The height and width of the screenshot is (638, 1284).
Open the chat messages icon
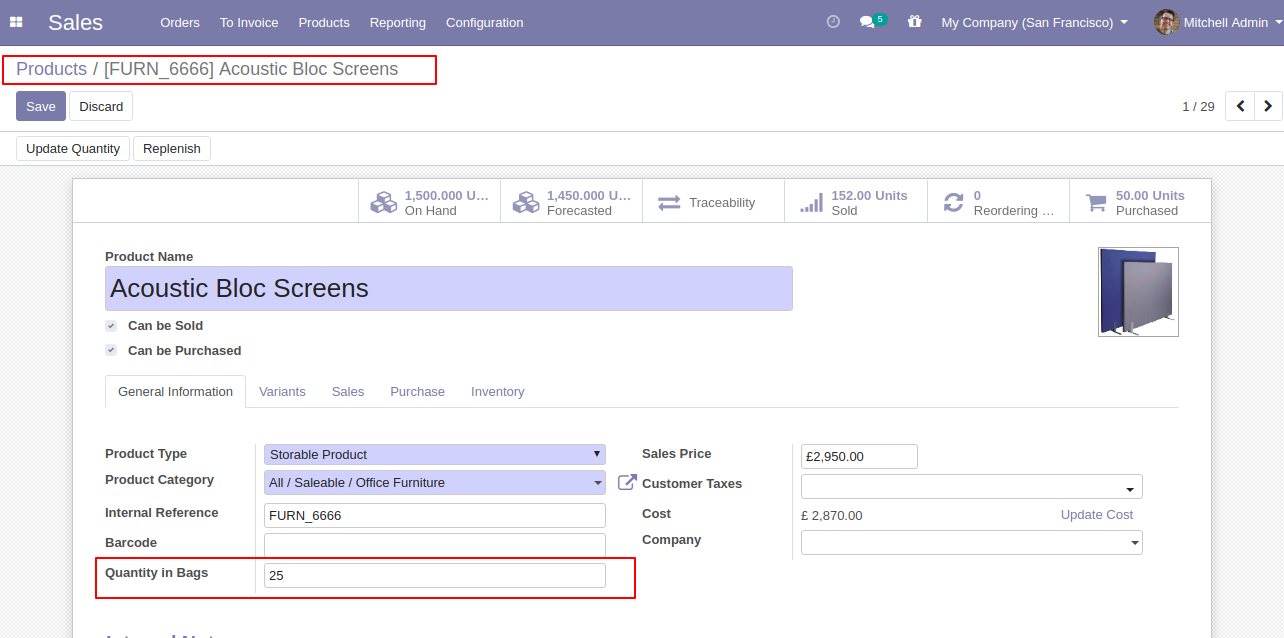[x=867, y=22]
